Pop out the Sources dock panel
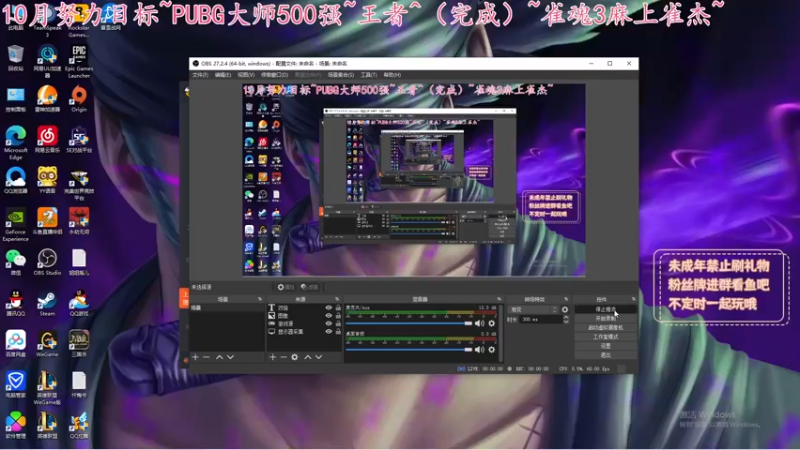This screenshot has width=800, height=450. pos(337,299)
